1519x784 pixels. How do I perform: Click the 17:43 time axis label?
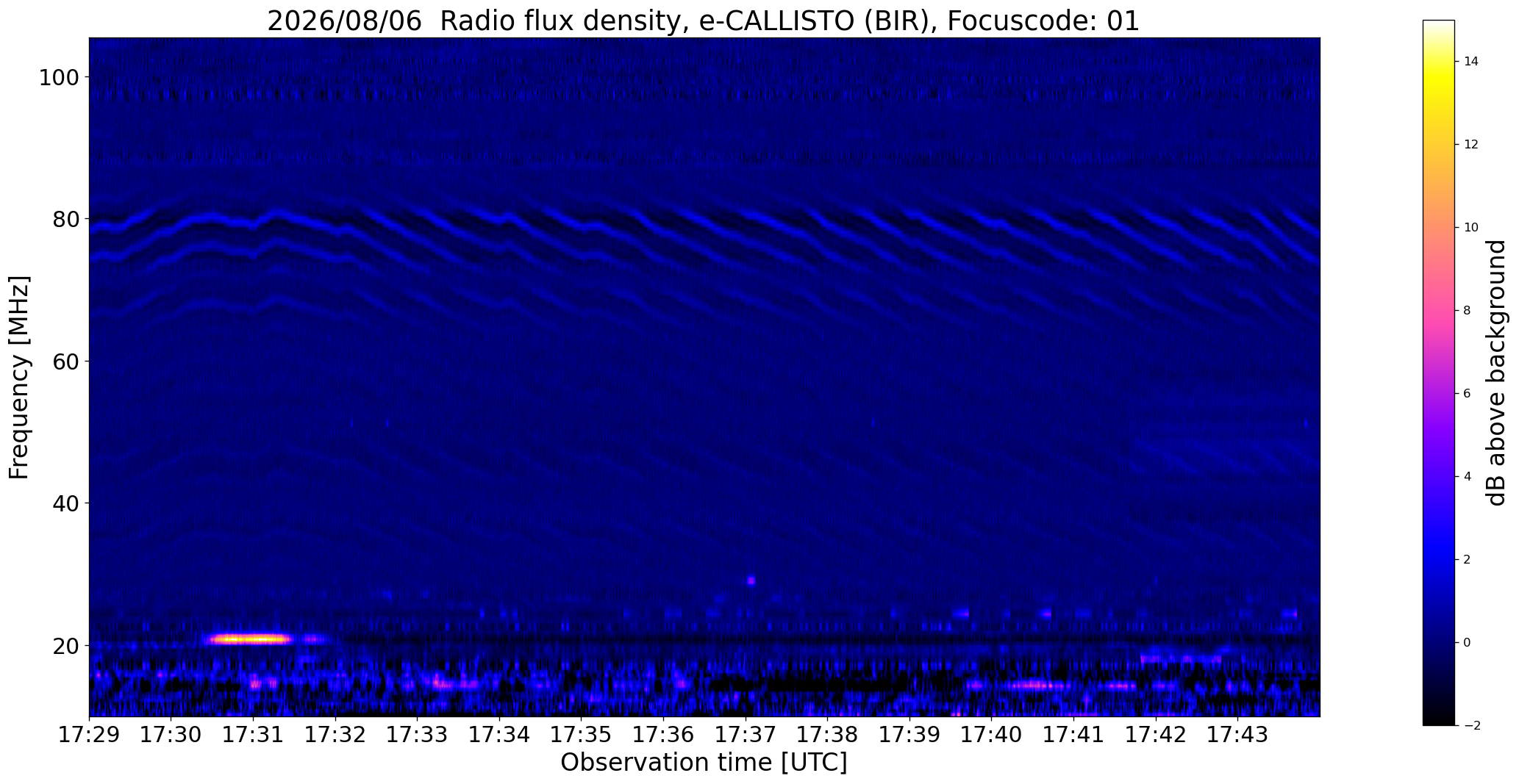1238,734
